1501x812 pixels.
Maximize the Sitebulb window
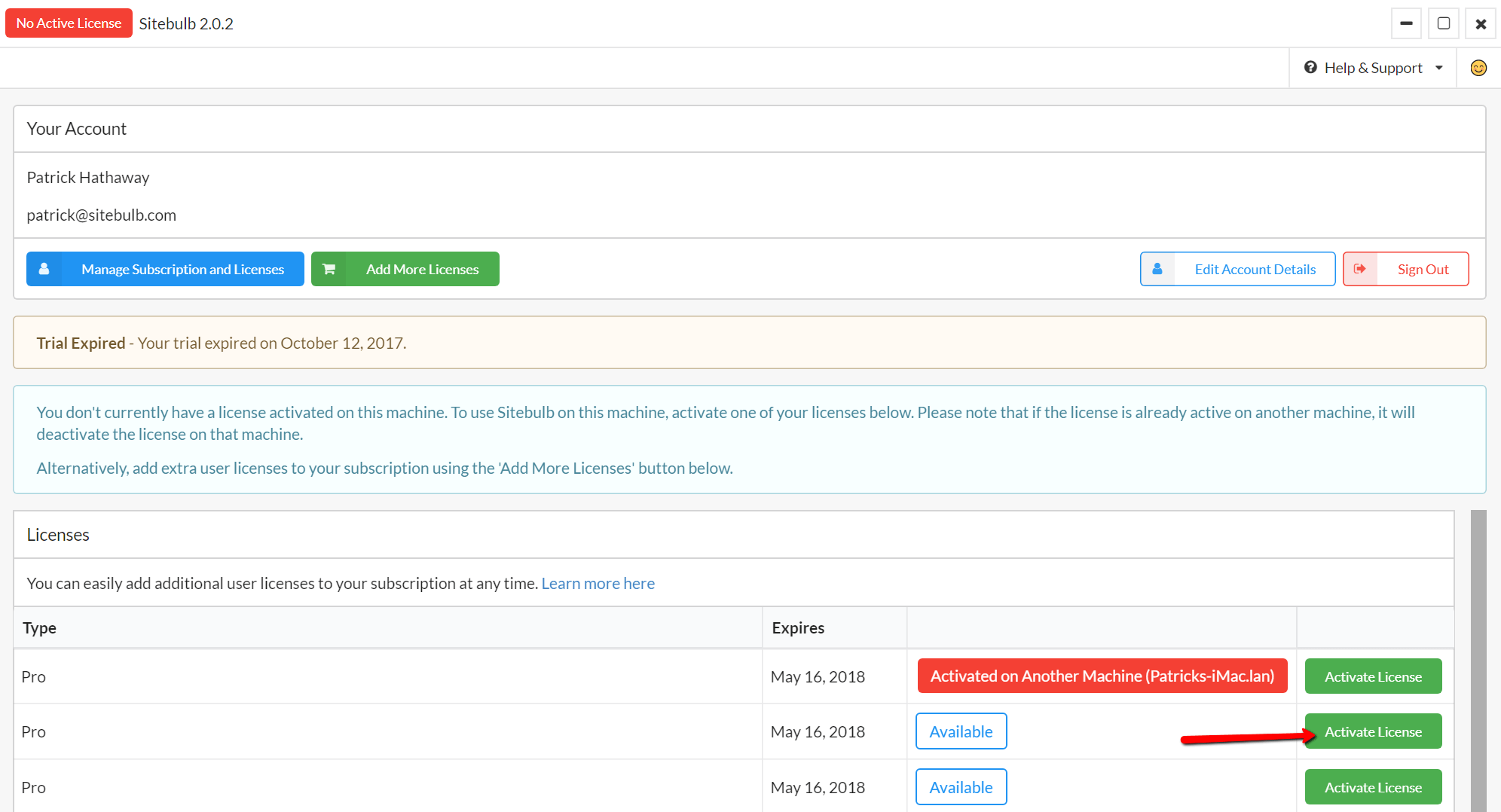[x=1444, y=23]
